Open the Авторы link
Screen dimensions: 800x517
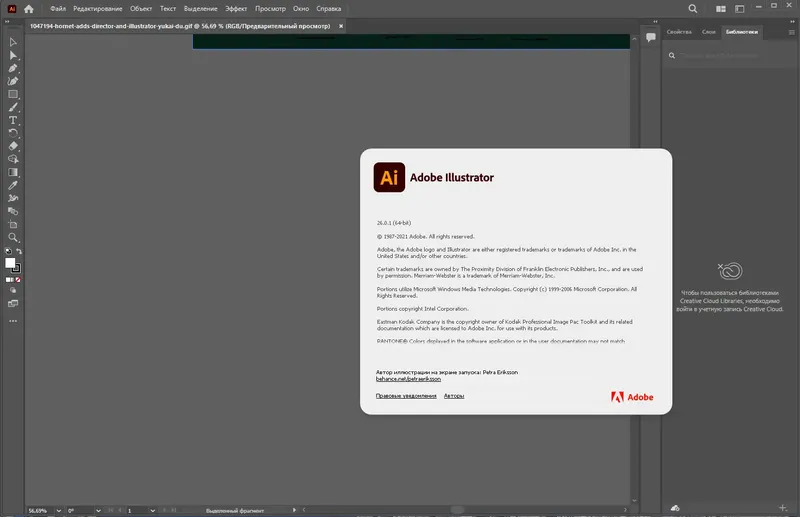pos(454,396)
